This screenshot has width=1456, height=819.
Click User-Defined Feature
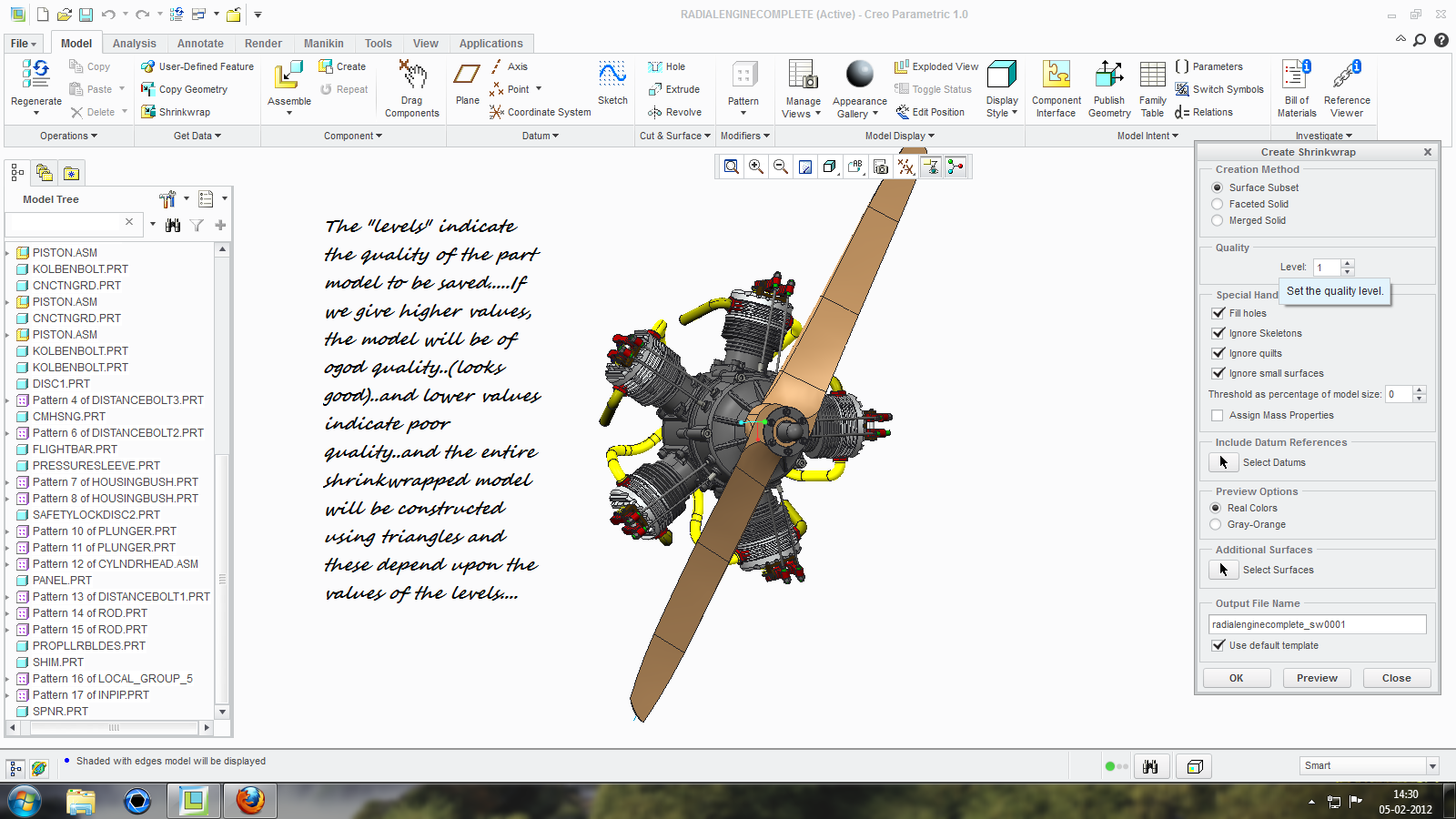[197, 66]
